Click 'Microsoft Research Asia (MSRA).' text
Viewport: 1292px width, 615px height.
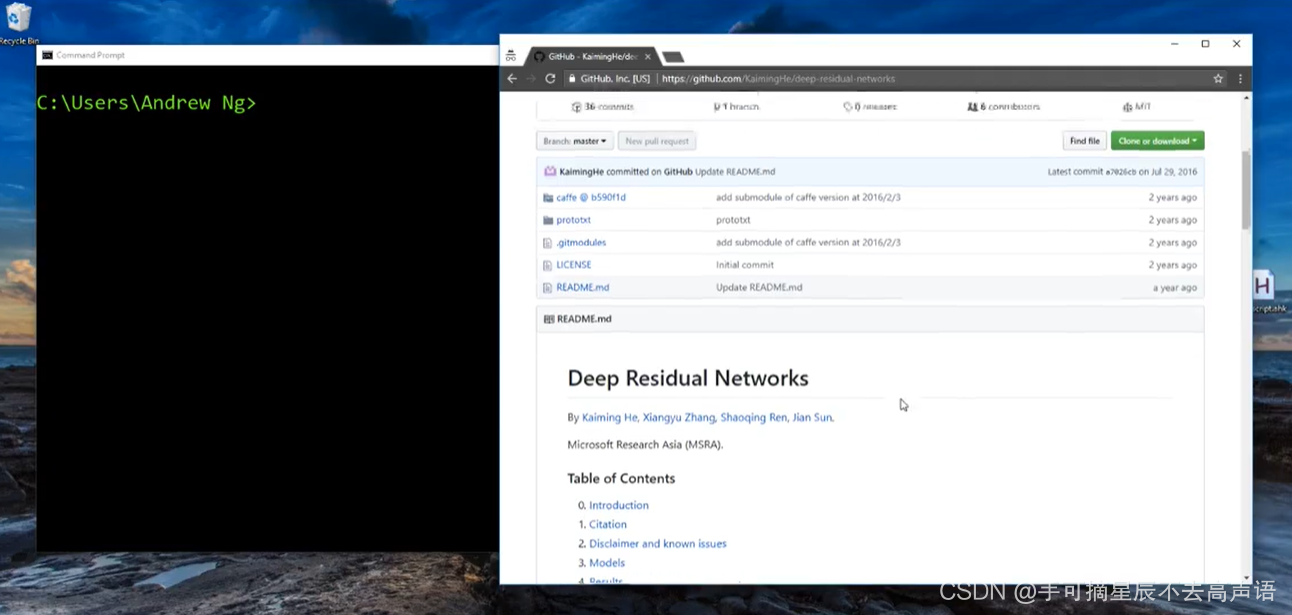click(x=645, y=444)
